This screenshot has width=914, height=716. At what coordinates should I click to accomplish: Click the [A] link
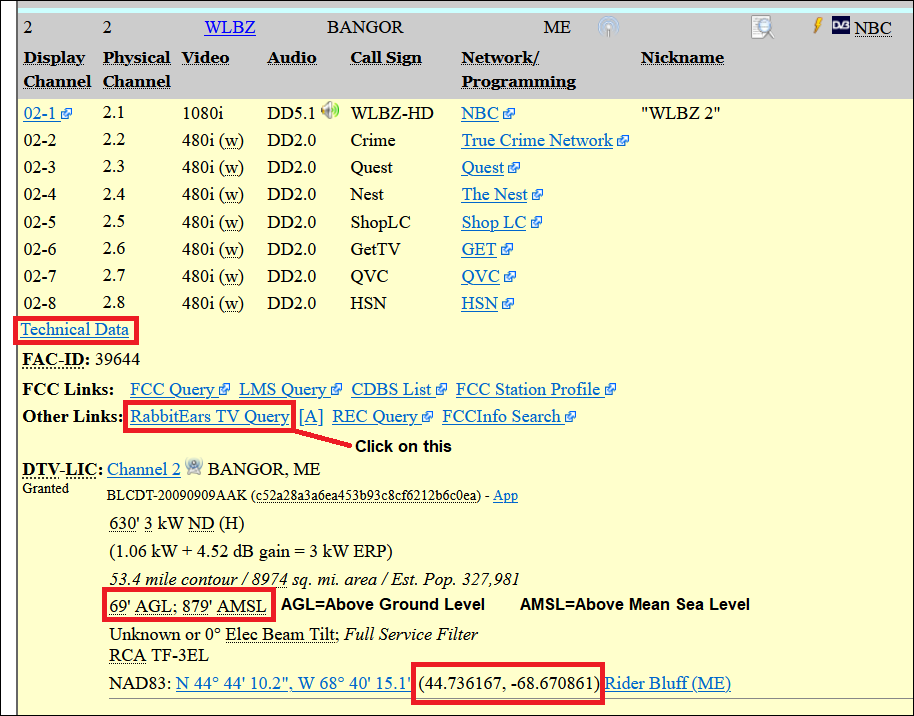click(311, 416)
